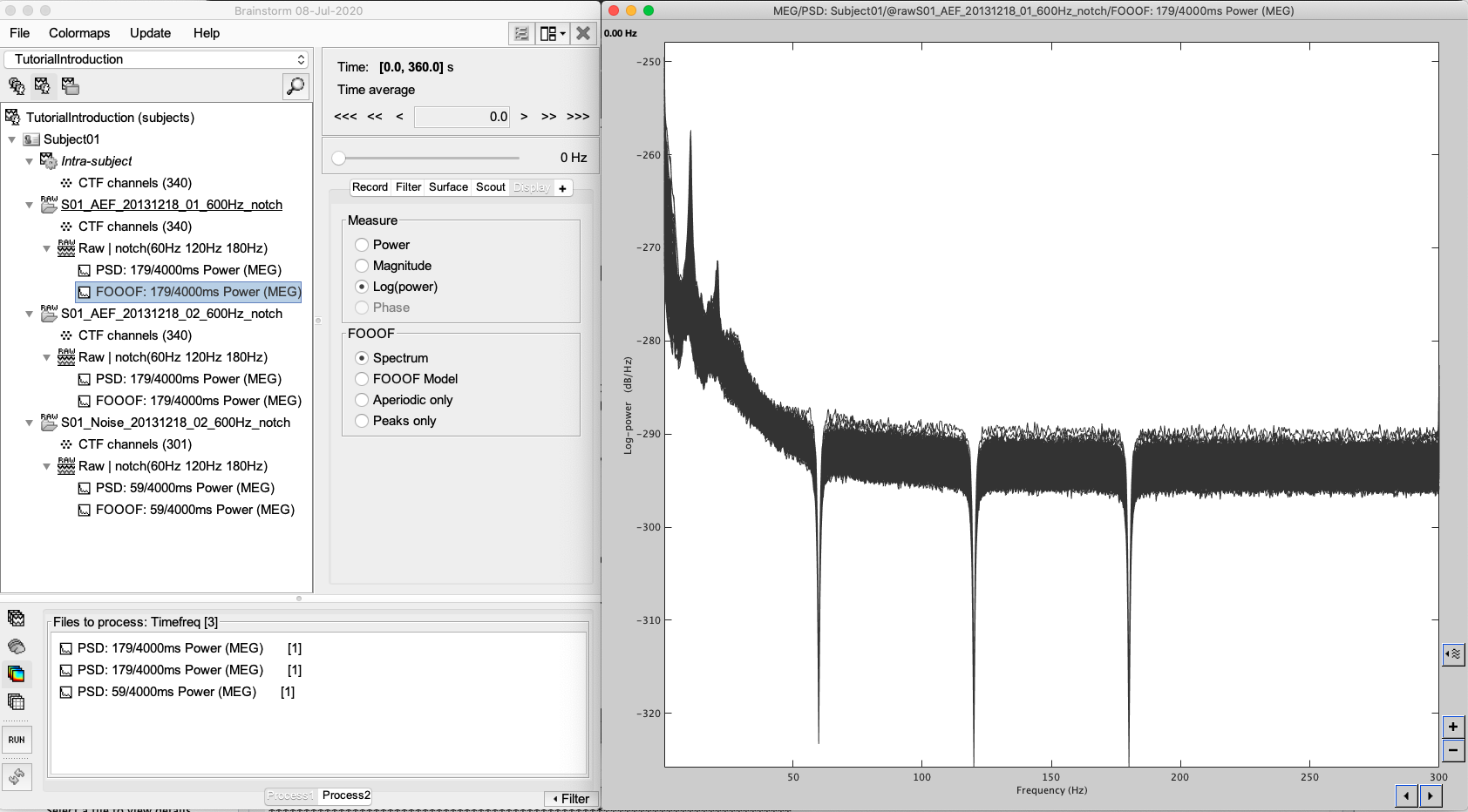Close all figures with the X icon
This screenshot has width=1468, height=812.
(x=583, y=33)
